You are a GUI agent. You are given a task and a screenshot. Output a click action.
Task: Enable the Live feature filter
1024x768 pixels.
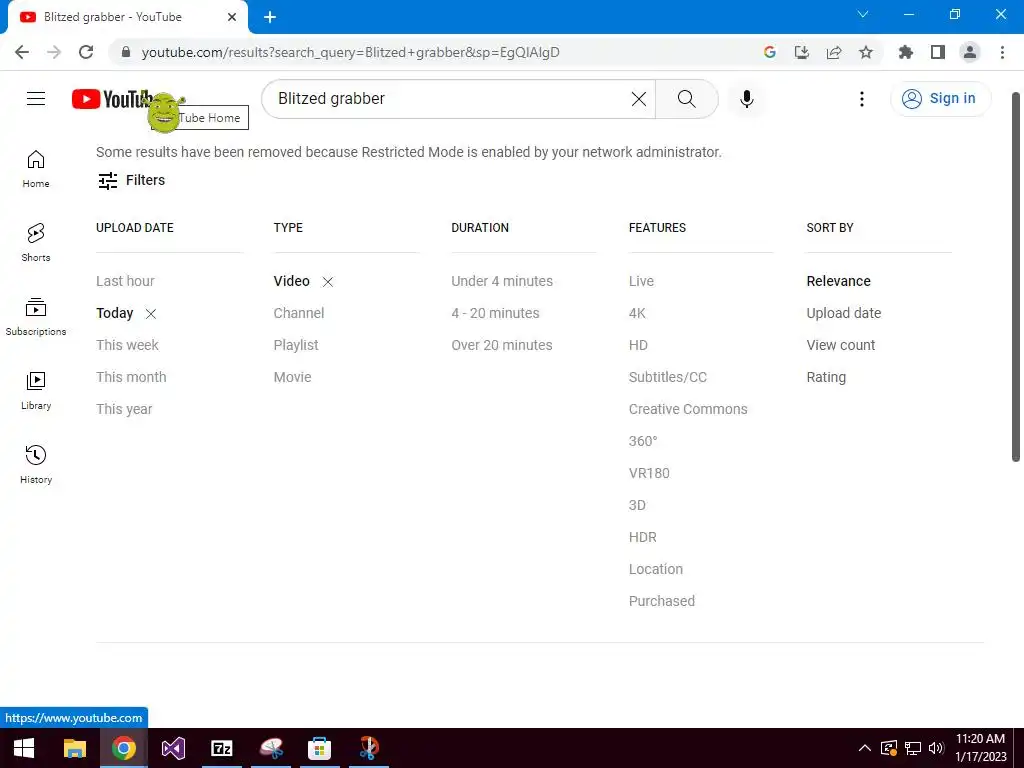[x=641, y=281]
